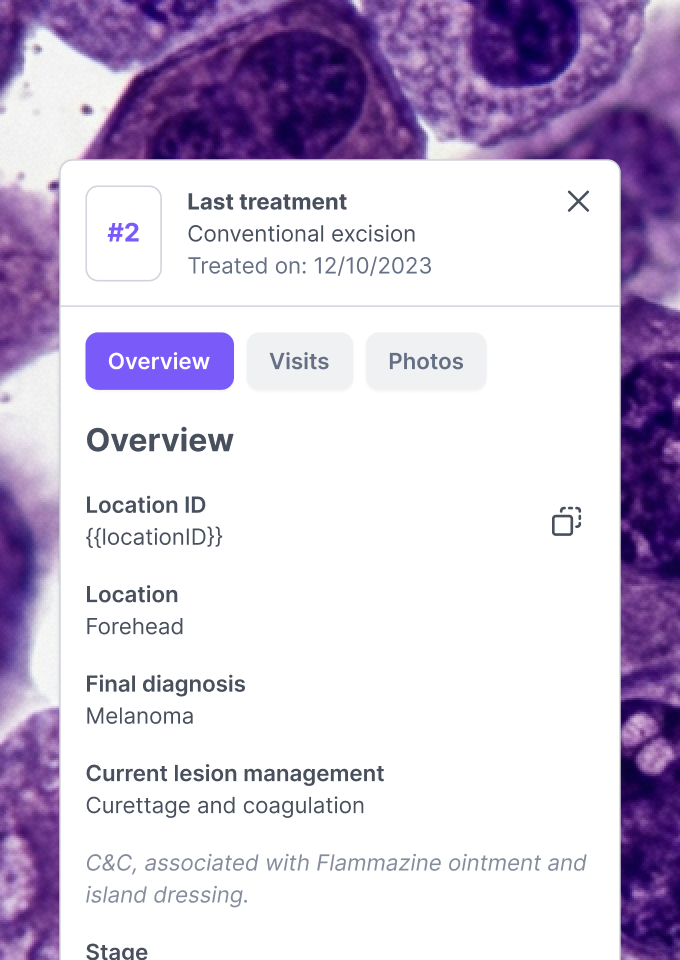Click the 'Forehead' location value
This screenshot has height=960, width=680.
click(x=135, y=626)
